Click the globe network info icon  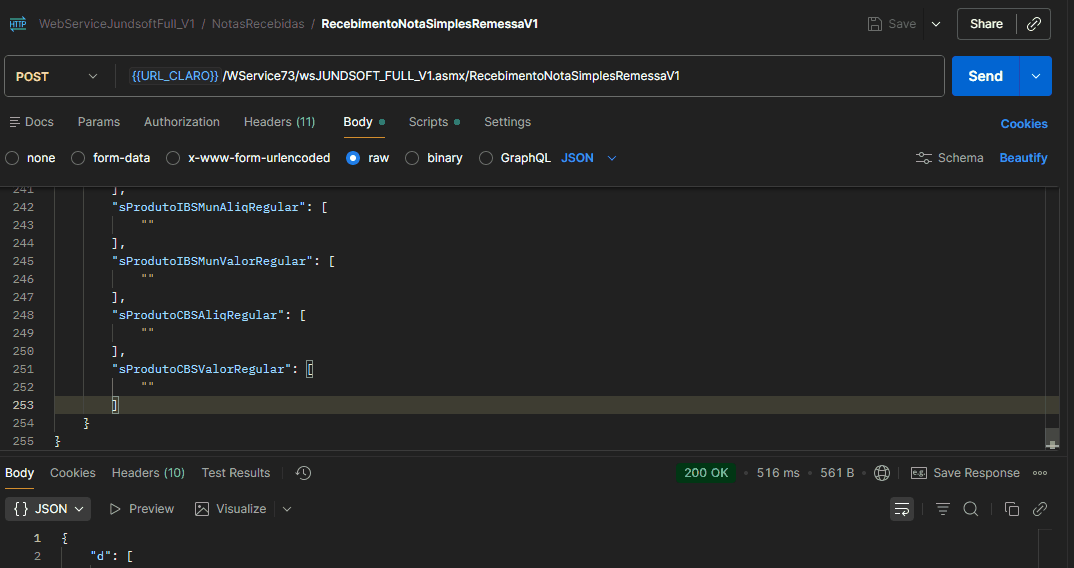(x=882, y=473)
